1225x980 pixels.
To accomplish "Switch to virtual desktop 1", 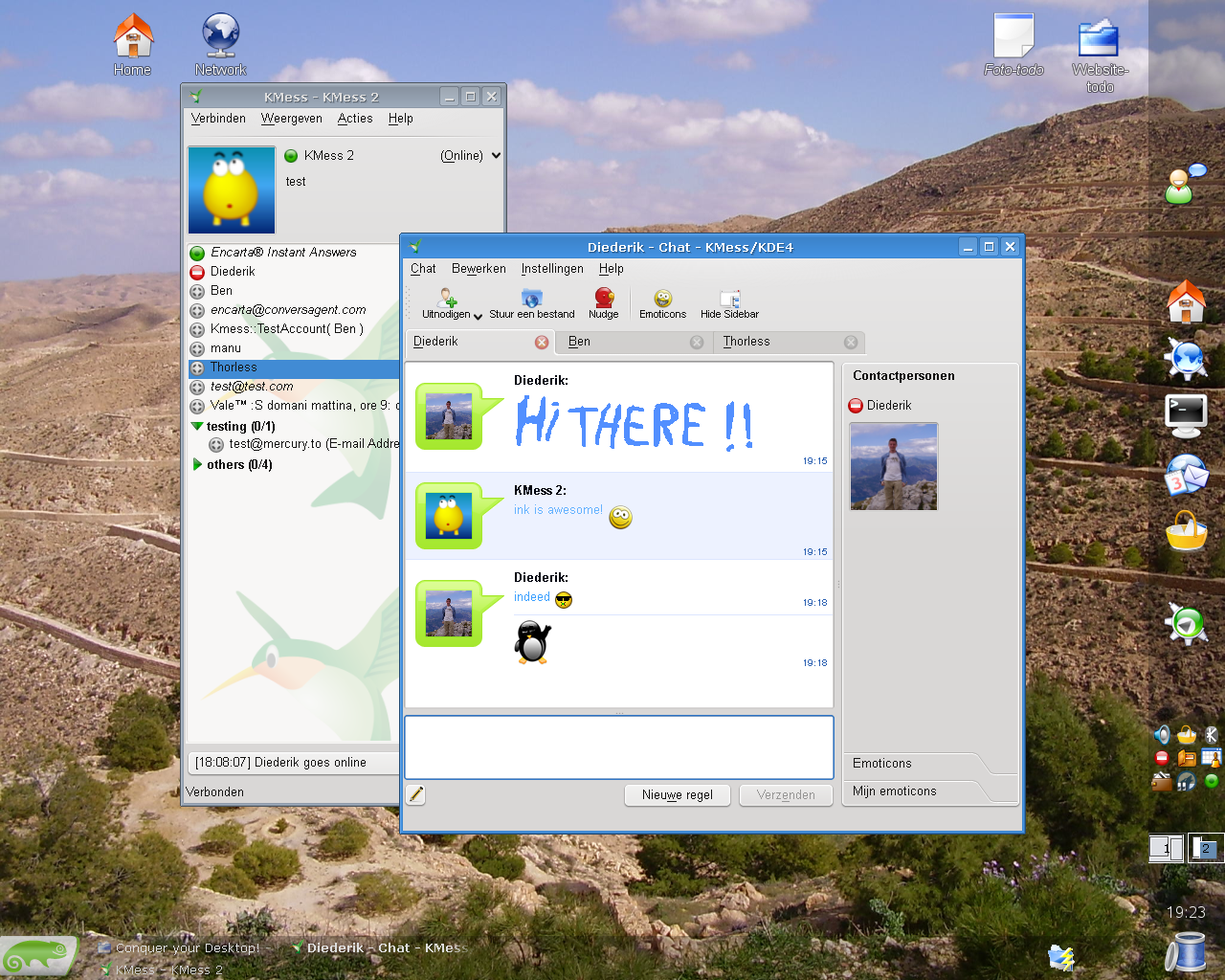I will click(x=1166, y=848).
